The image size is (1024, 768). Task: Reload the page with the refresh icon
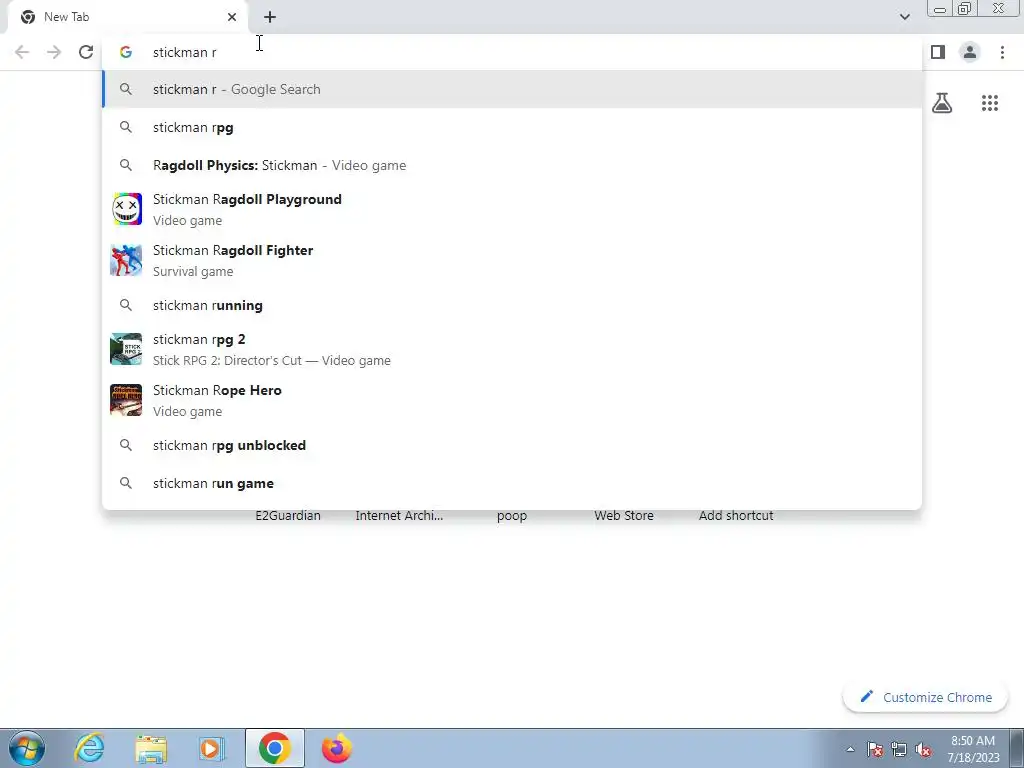[86, 52]
